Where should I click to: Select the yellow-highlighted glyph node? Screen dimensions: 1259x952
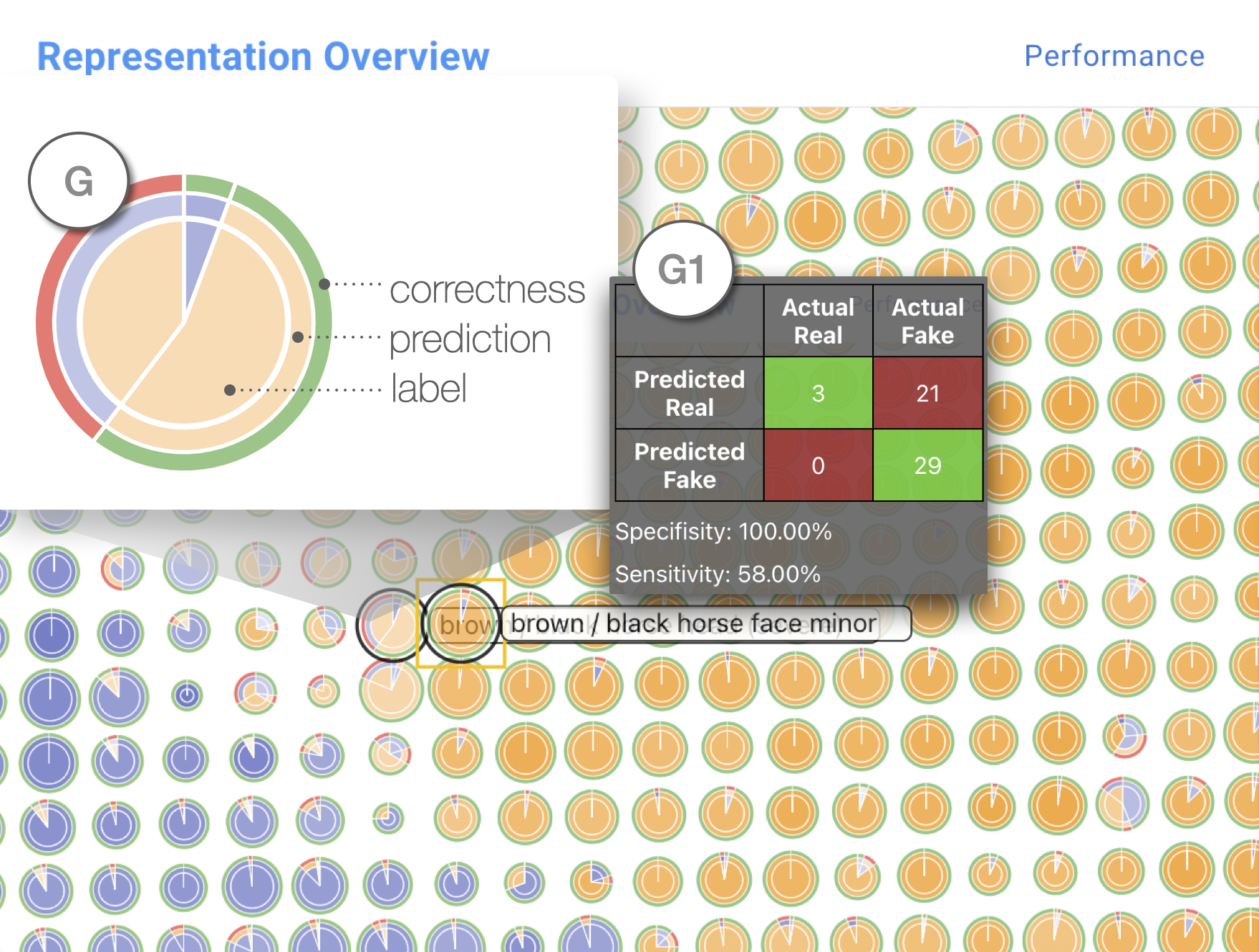click(x=461, y=623)
